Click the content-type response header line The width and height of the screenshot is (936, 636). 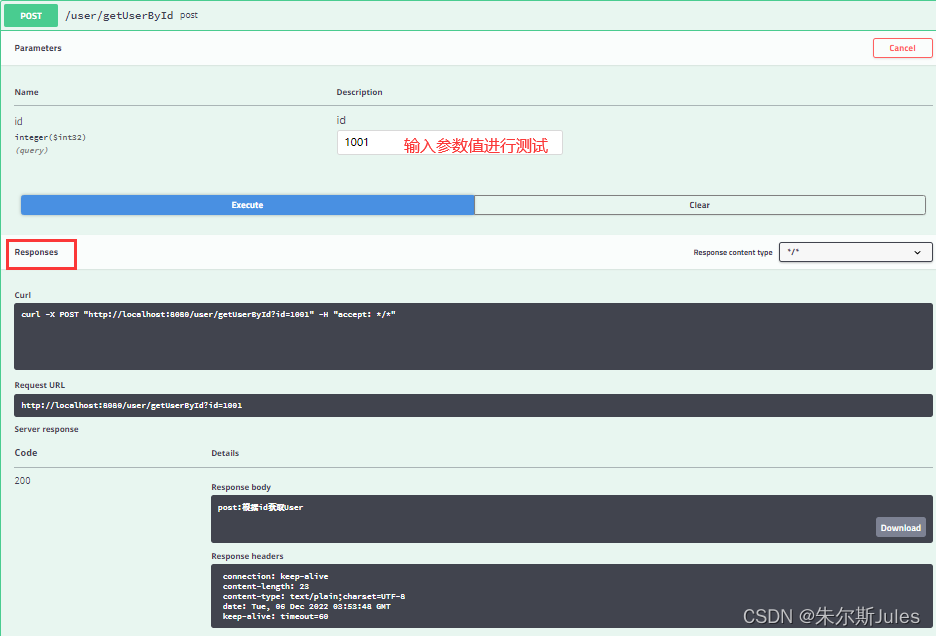tap(314, 596)
